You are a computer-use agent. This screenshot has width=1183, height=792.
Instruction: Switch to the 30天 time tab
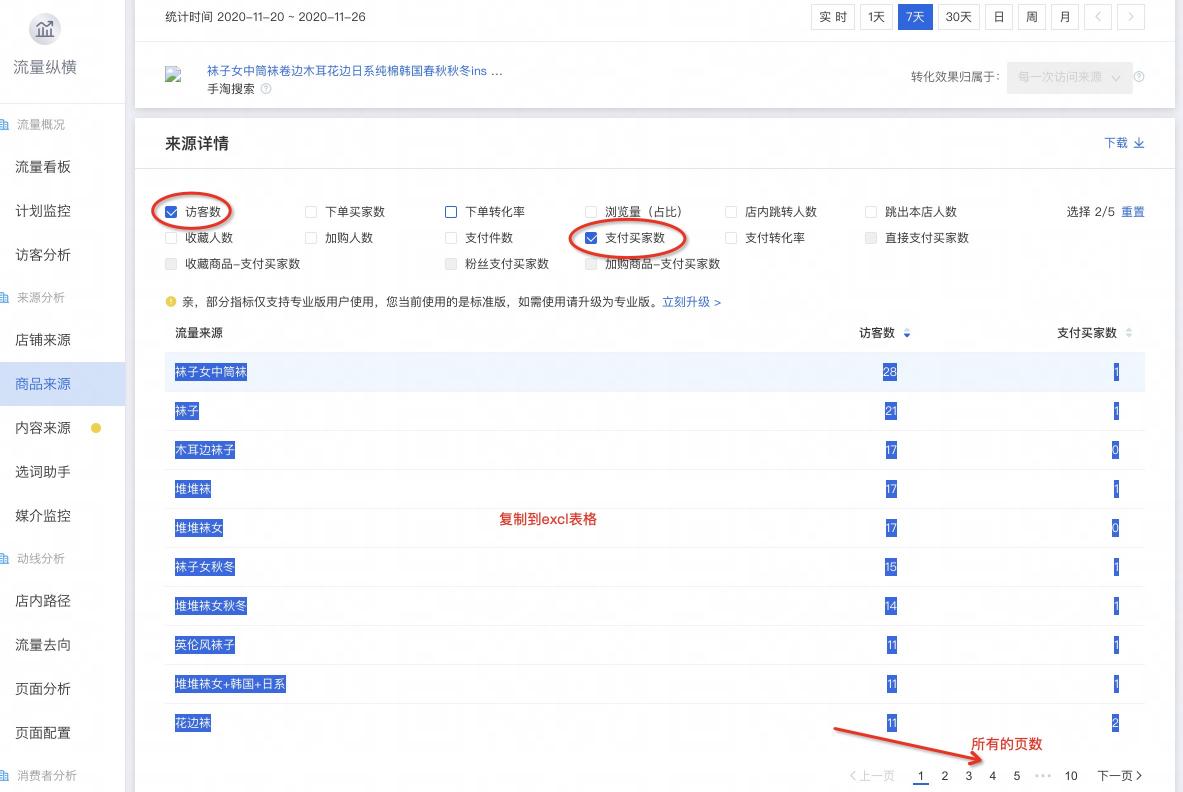tap(957, 16)
